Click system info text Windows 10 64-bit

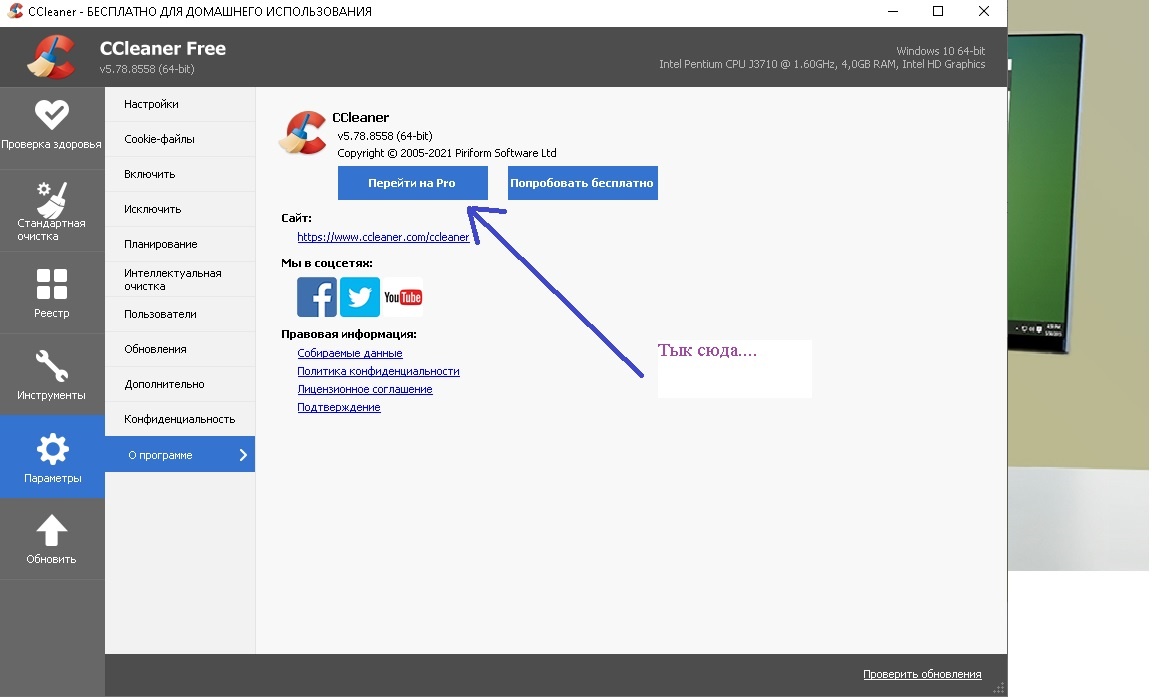point(940,51)
